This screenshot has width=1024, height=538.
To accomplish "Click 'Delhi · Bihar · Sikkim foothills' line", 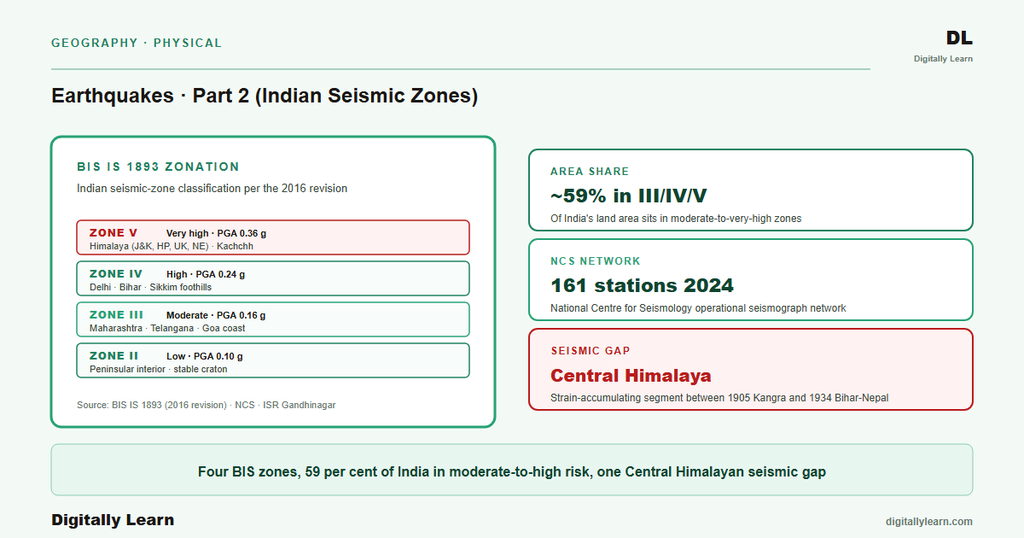I will point(150,287).
